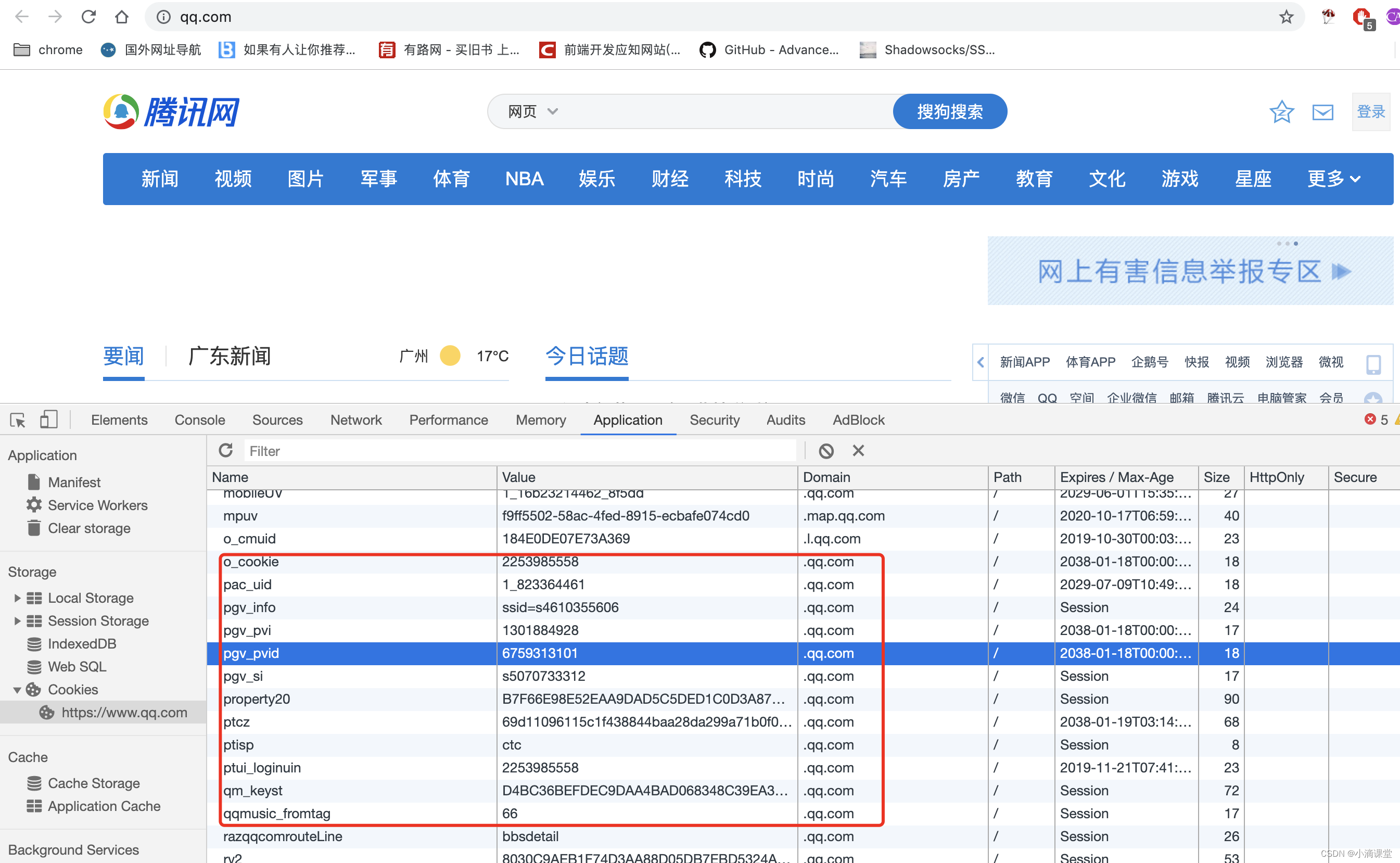Click the mobile phone icon in products strip

(x=1373, y=364)
